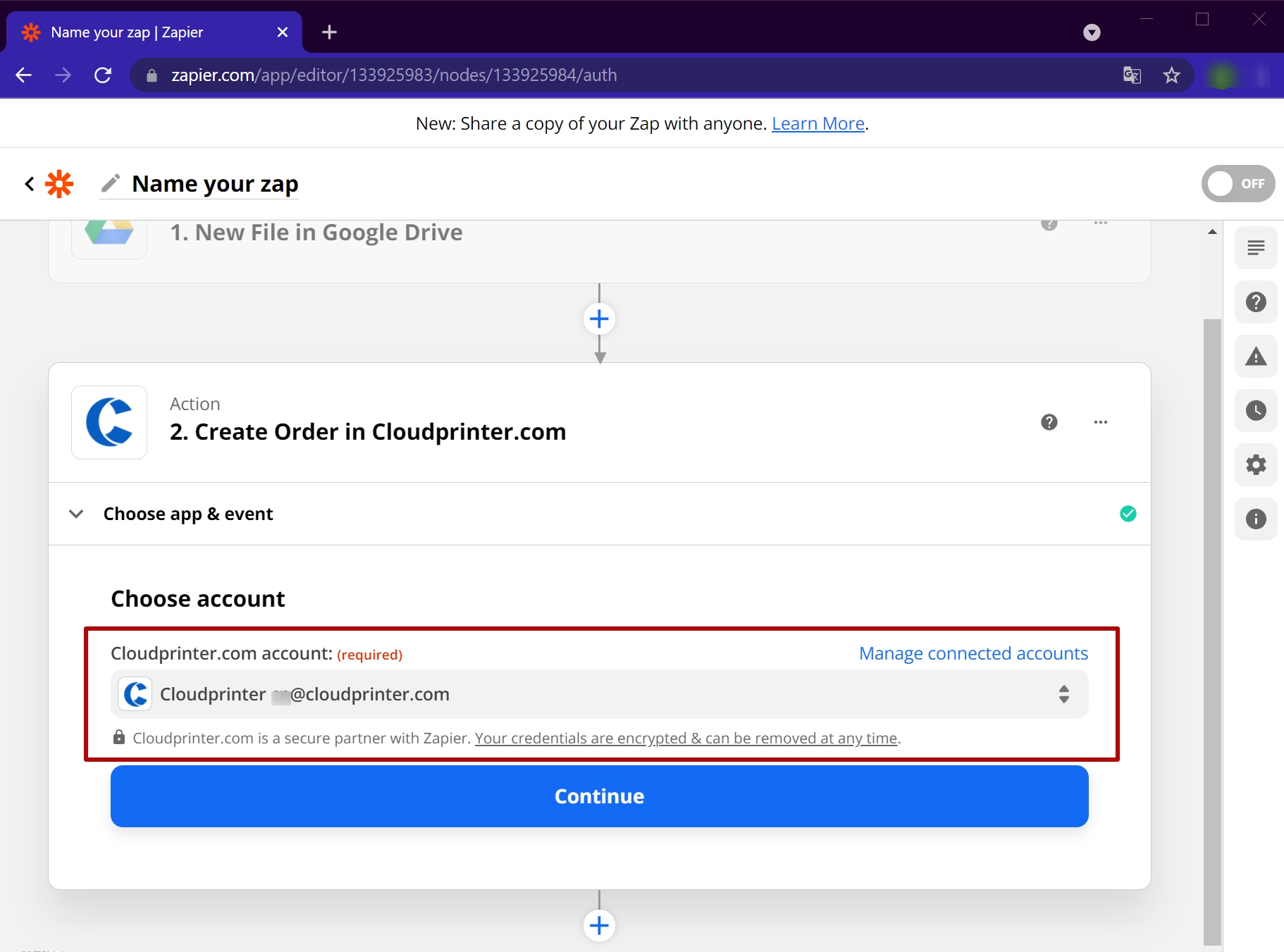This screenshot has height=952, width=1284.
Task: Click the browser forward arrow
Action: (63, 75)
